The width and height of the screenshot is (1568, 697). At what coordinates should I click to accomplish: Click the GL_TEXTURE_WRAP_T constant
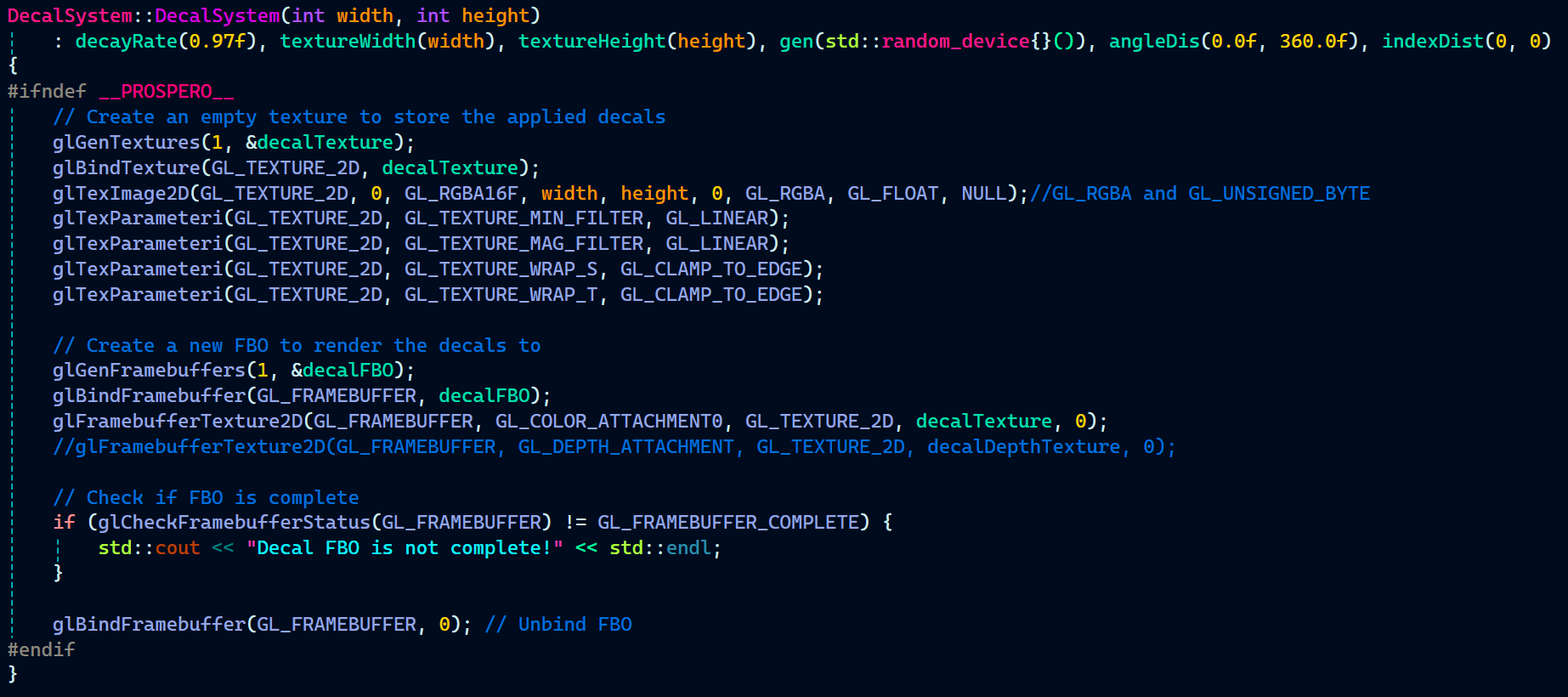501,295
